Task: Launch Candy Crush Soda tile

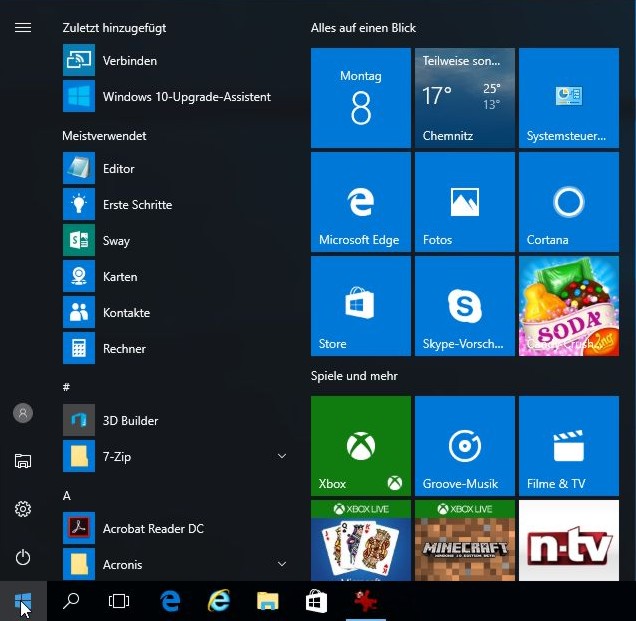Action: [x=569, y=306]
